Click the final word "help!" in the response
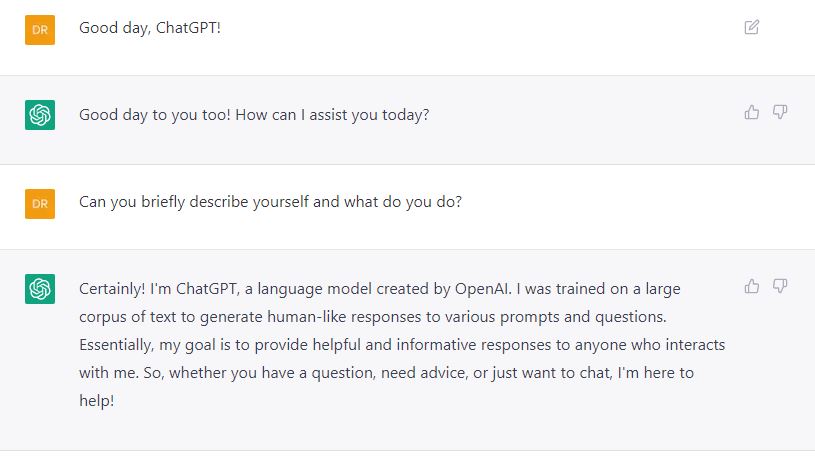The width and height of the screenshot is (815, 460). pos(98,400)
